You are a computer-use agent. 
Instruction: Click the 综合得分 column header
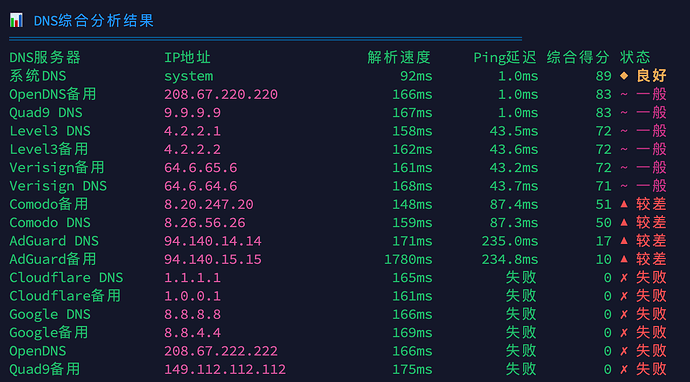point(578,57)
